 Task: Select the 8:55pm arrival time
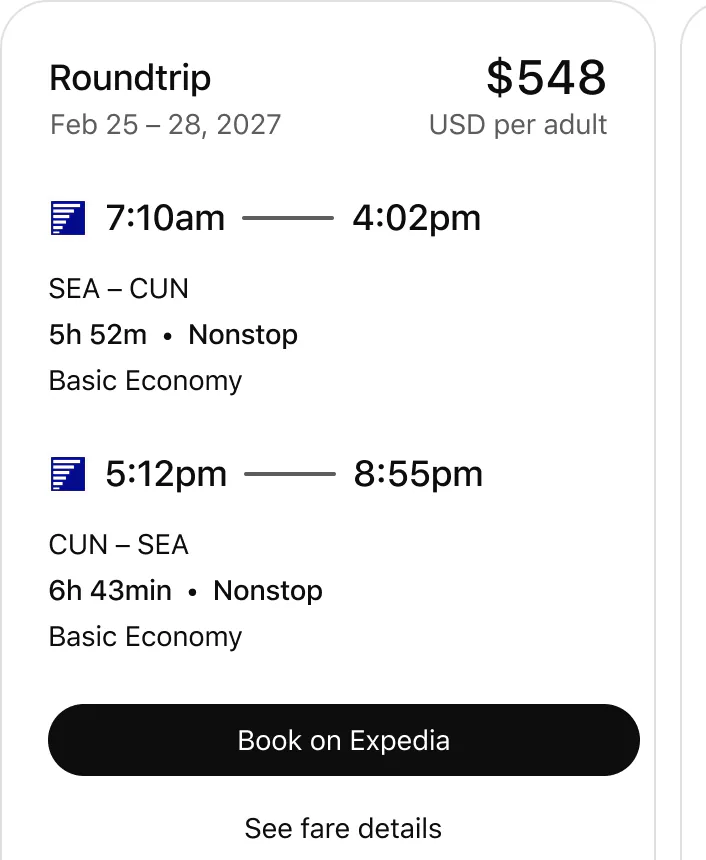click(x=416, y=473)
